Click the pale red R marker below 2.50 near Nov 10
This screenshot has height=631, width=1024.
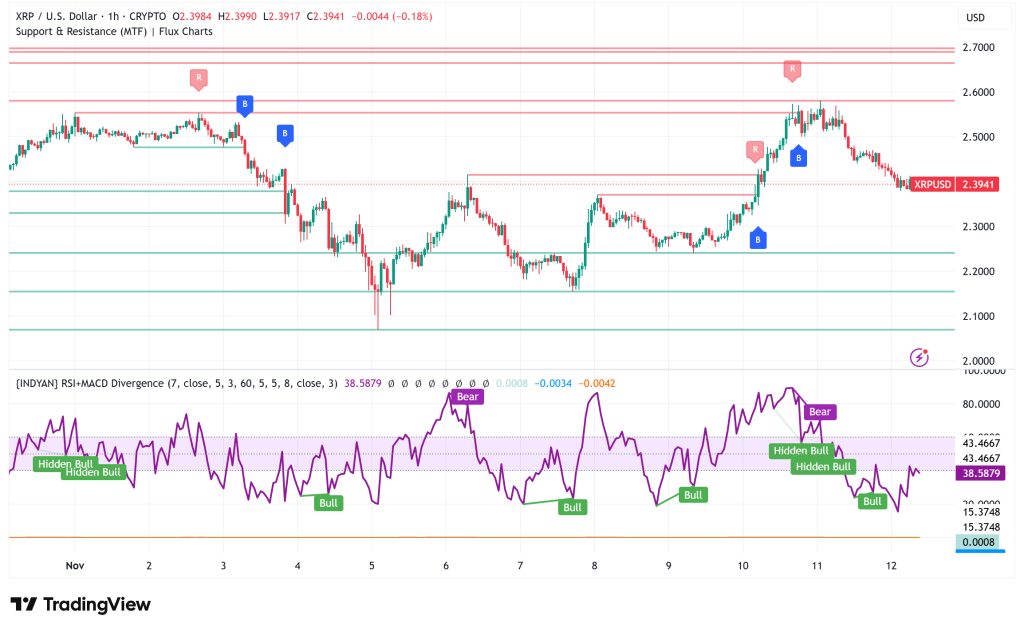[753, 150]
